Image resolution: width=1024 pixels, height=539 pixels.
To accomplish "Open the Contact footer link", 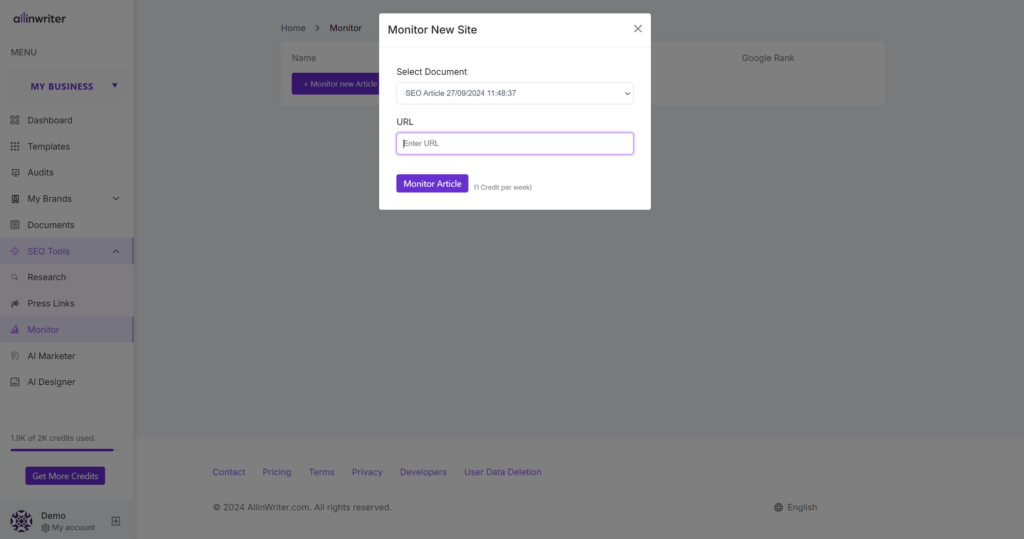I will (229, 472).
